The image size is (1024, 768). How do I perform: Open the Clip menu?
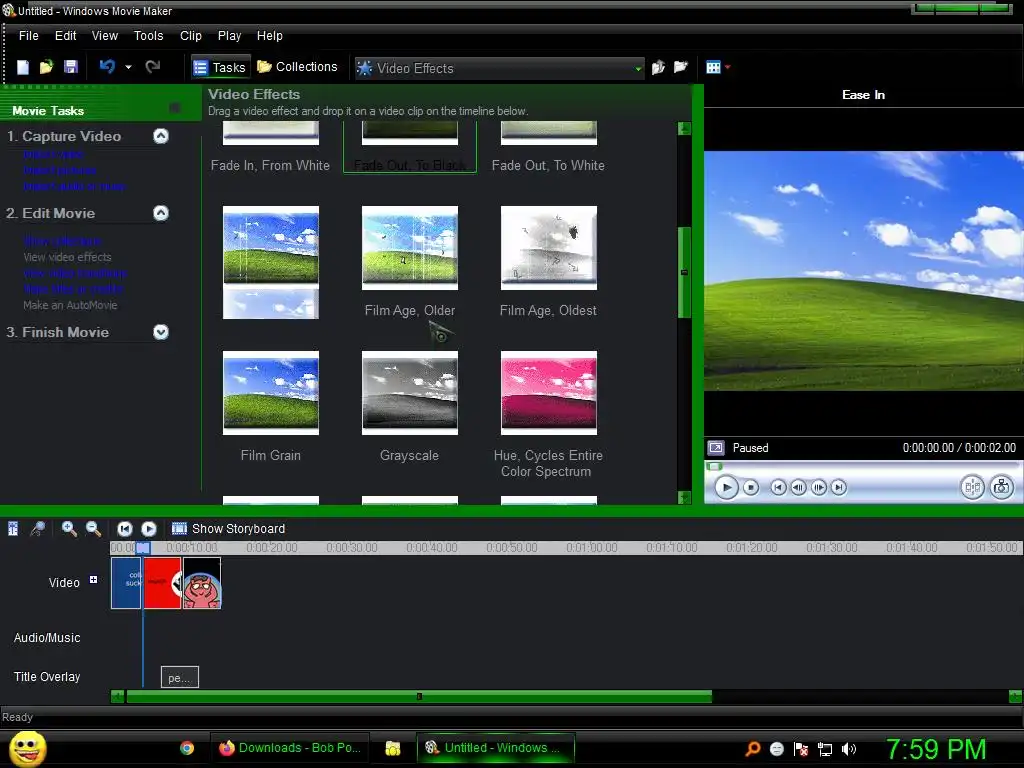pyautogui.click(x=191, y=36)
